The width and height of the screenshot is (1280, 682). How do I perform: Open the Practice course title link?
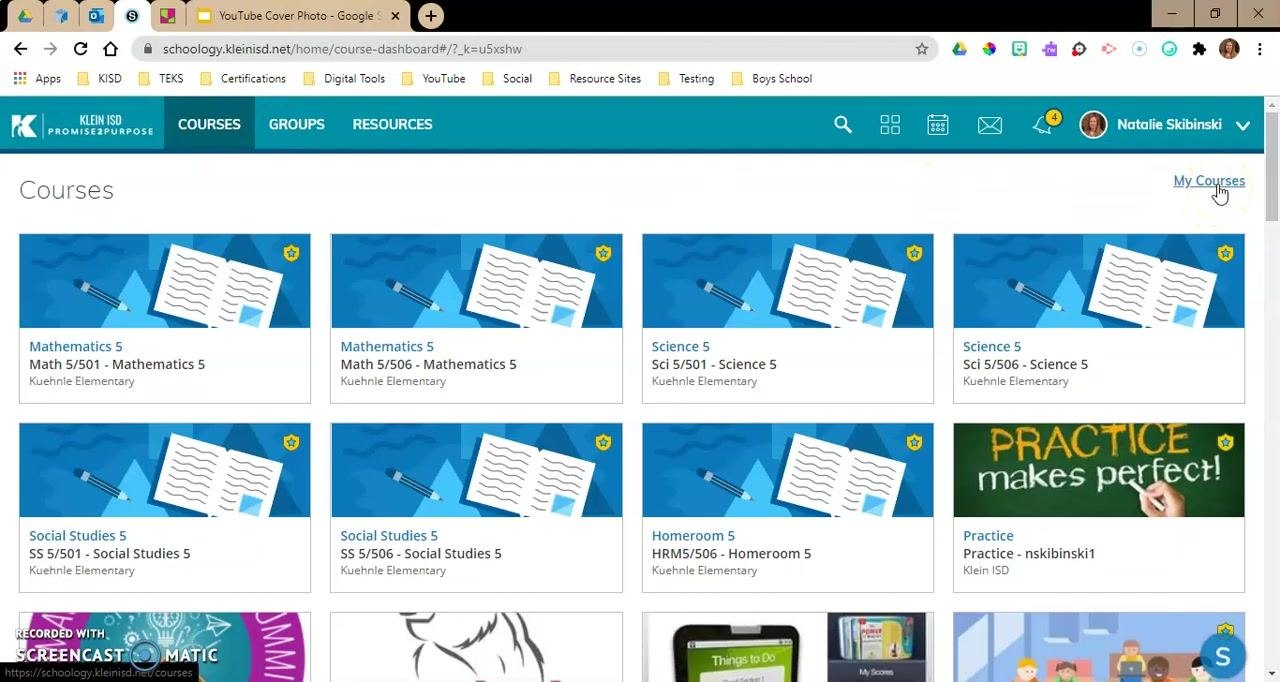point(988,535)
